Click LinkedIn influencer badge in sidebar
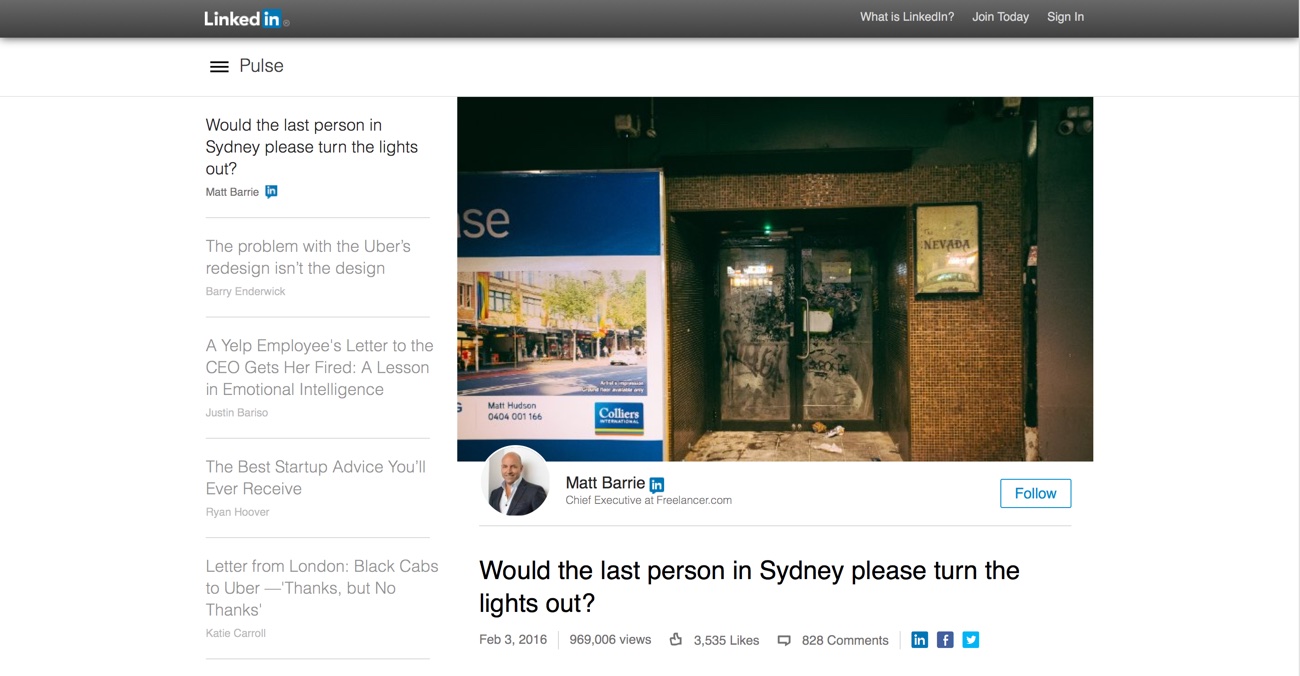Image resolution: width=1300 pixels, height=676 pixels. [x=271, y=191]
